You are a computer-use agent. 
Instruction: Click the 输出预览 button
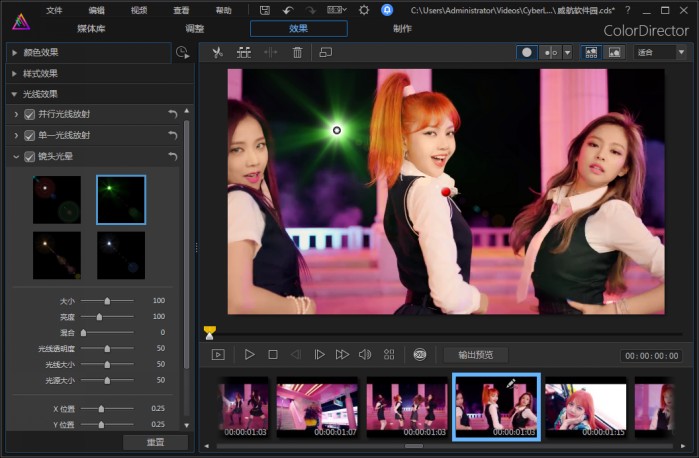476,355
